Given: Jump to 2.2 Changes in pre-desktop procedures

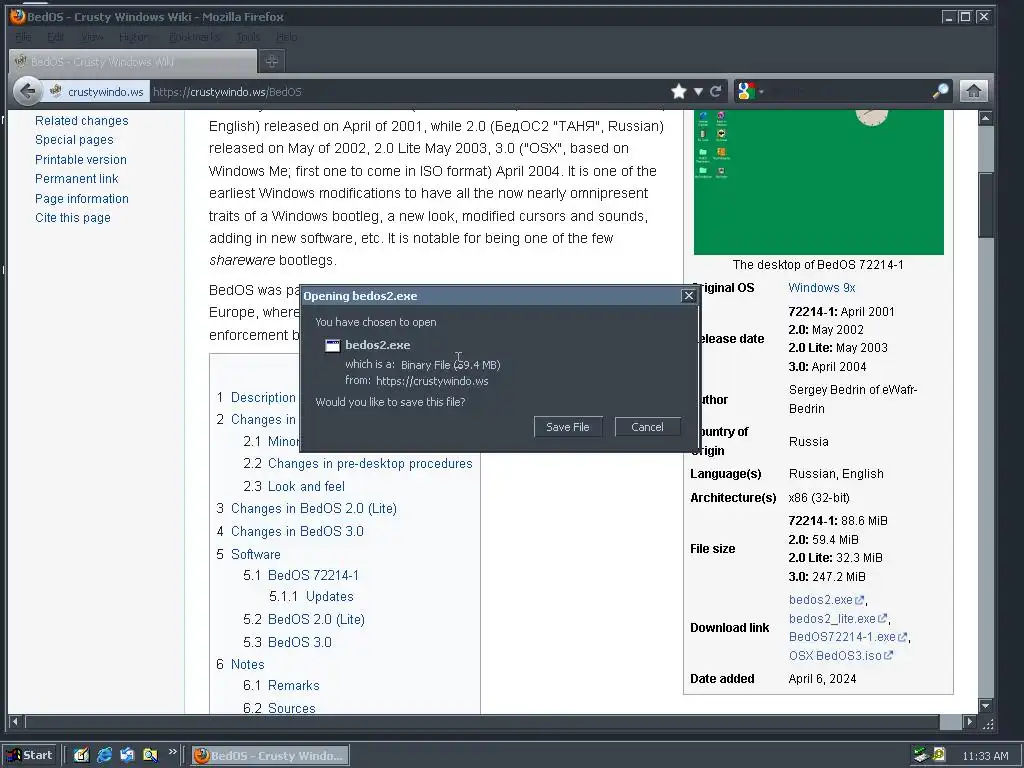Looking at the screenshot, I should 358,464.
